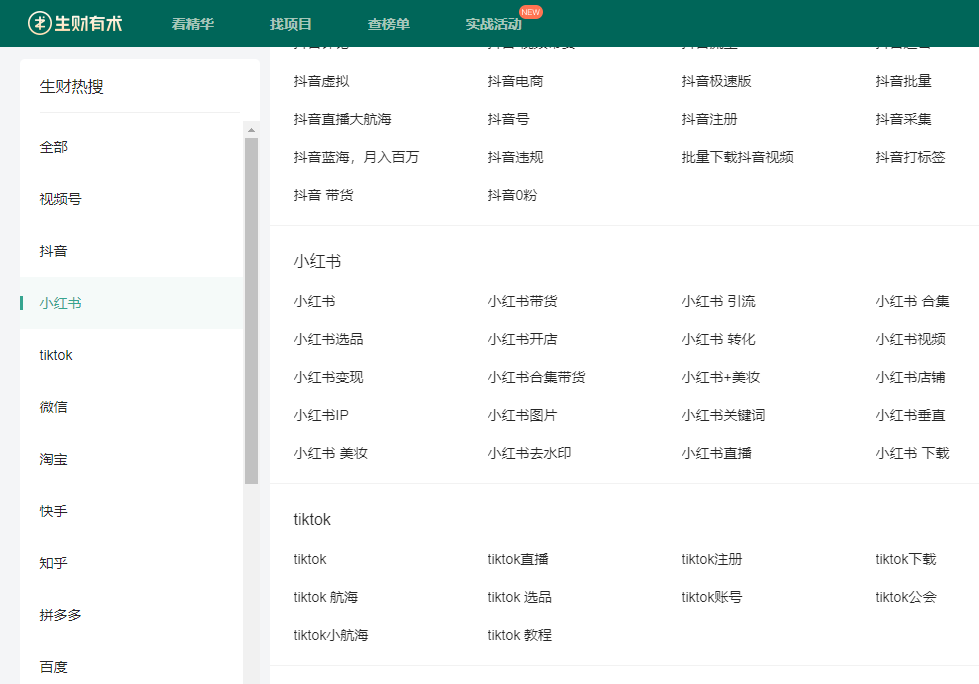The image size is (979, 684).
Task: Open the 抖音虚拟 keyword link
Action: [322, 81]
